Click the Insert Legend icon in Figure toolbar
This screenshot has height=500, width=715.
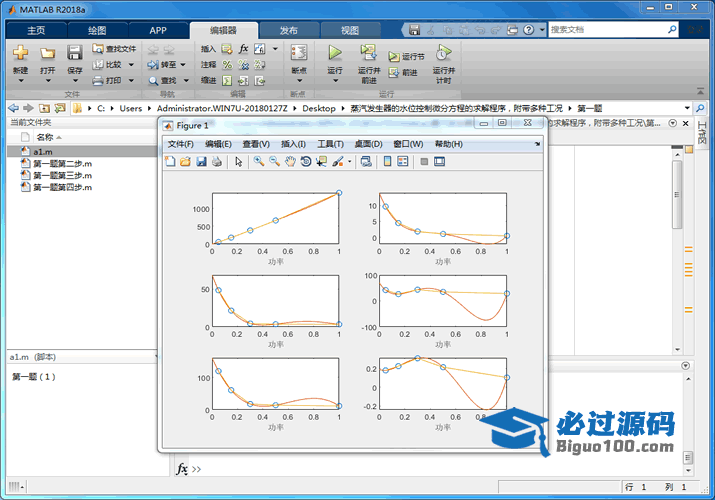click(x=403, y=162)
